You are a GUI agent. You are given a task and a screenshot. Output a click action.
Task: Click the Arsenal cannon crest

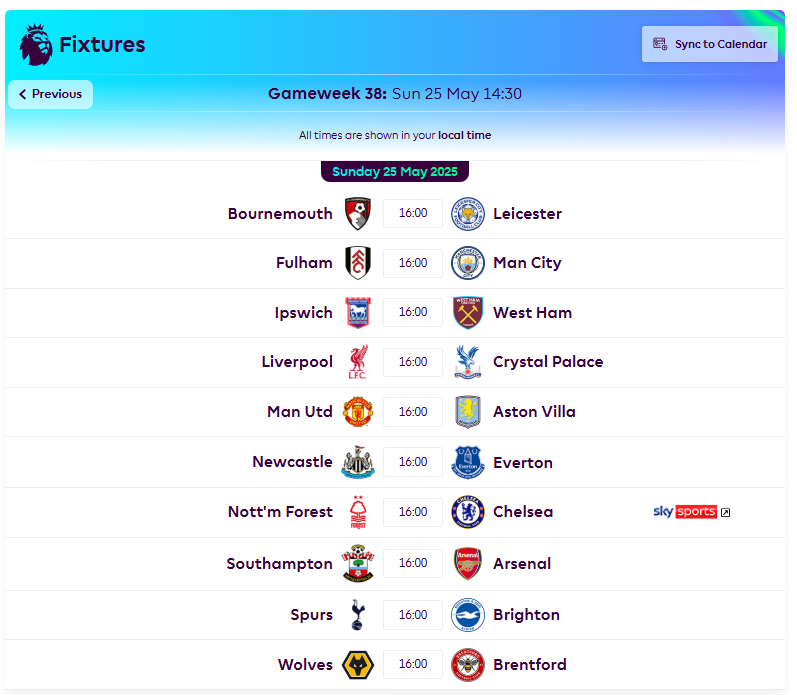click(x=468, y=563)
